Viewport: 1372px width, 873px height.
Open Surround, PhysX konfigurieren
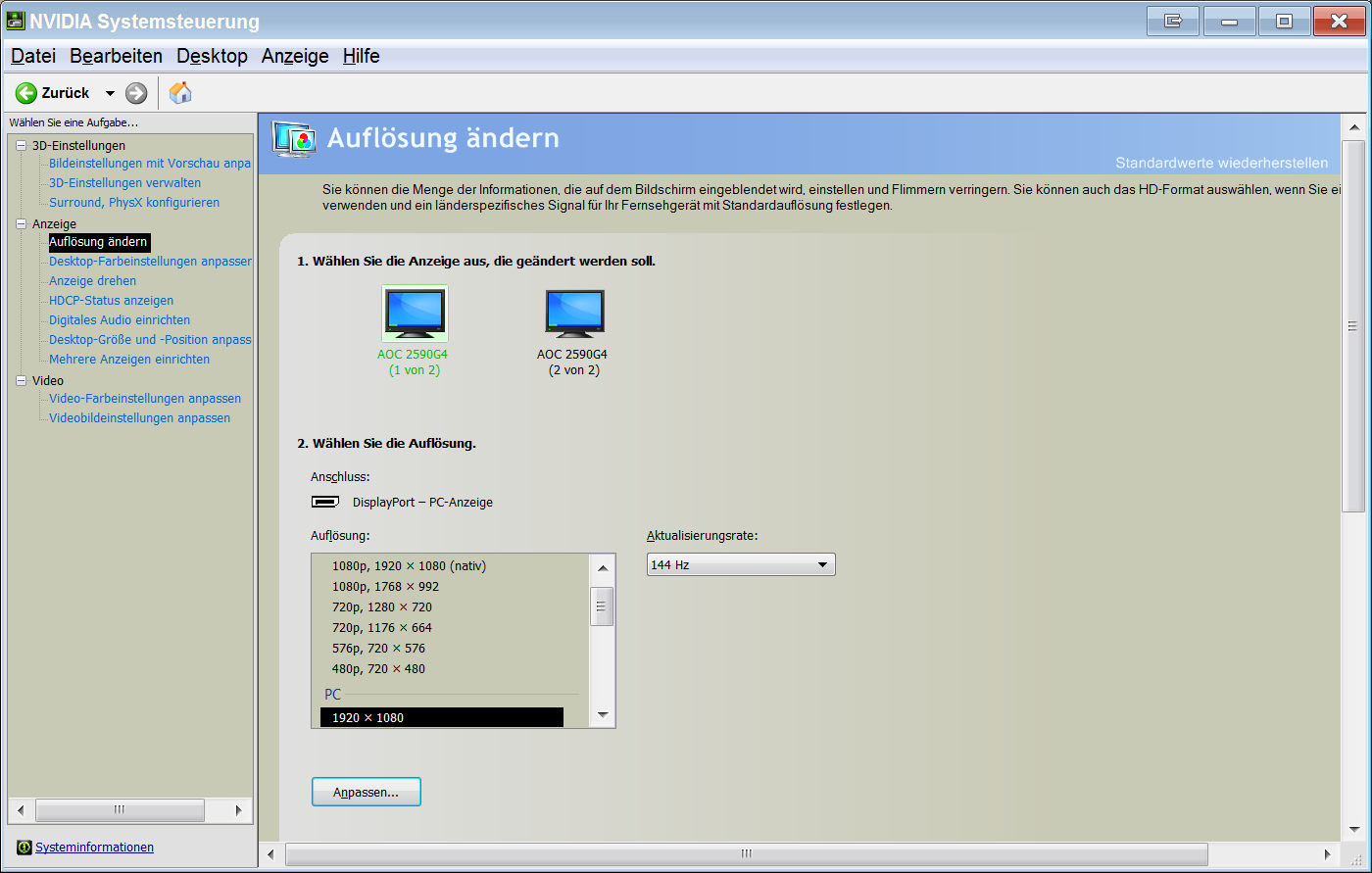pos(134,203)
